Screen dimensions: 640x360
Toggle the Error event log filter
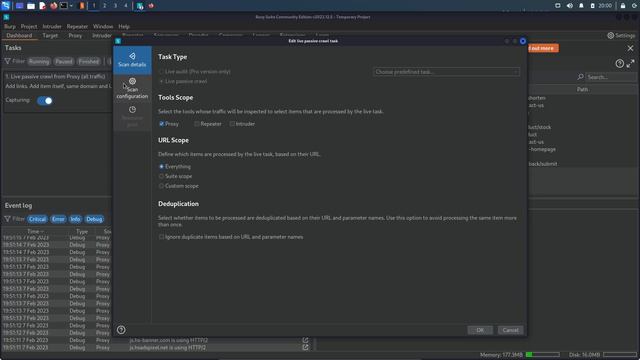click(58, 219)
